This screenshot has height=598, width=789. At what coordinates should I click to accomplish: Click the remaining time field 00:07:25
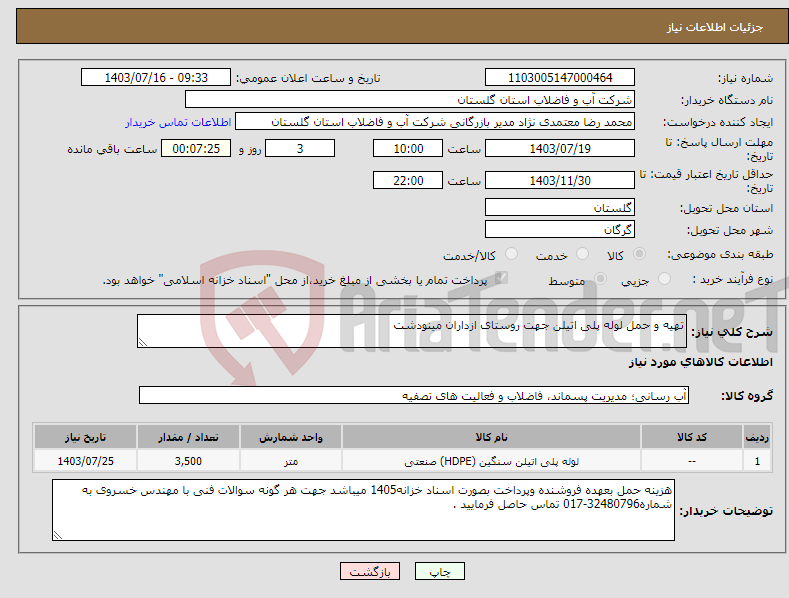pos(196,148)
